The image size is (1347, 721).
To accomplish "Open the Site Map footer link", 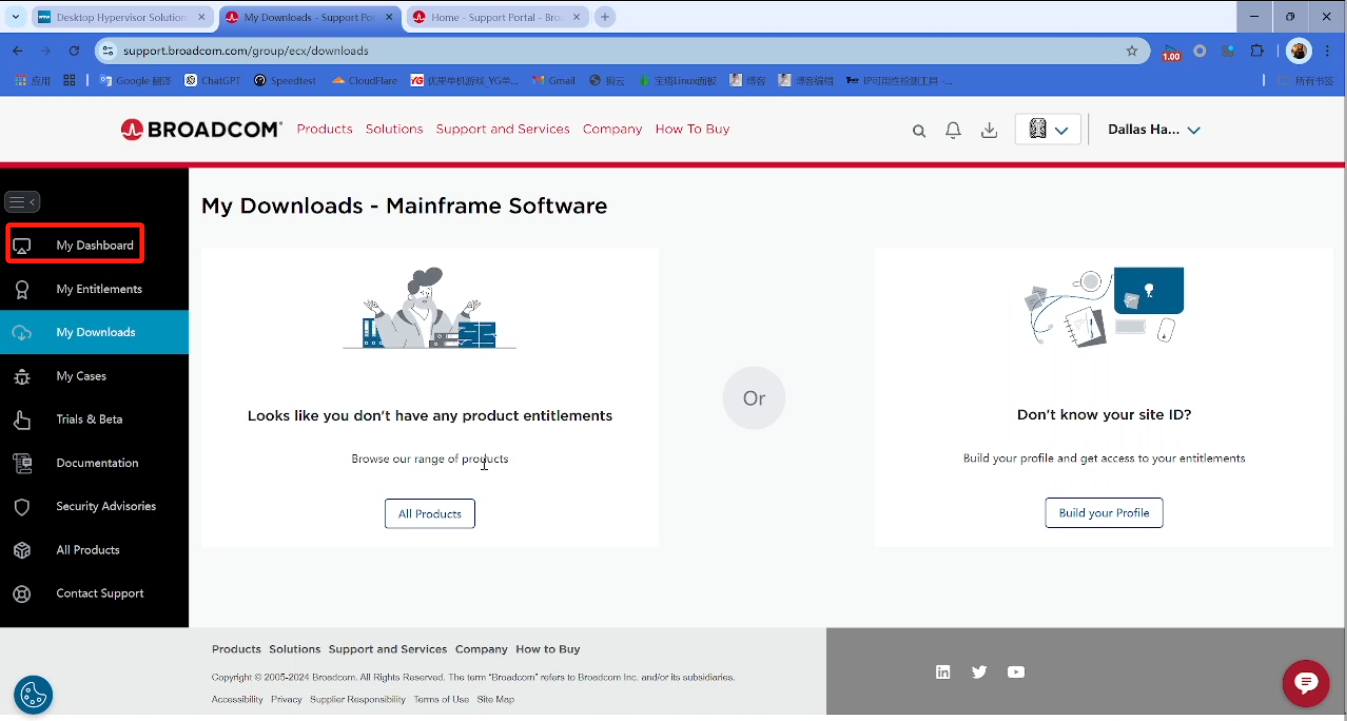I will pyautogui.click(x=495, y=699).
